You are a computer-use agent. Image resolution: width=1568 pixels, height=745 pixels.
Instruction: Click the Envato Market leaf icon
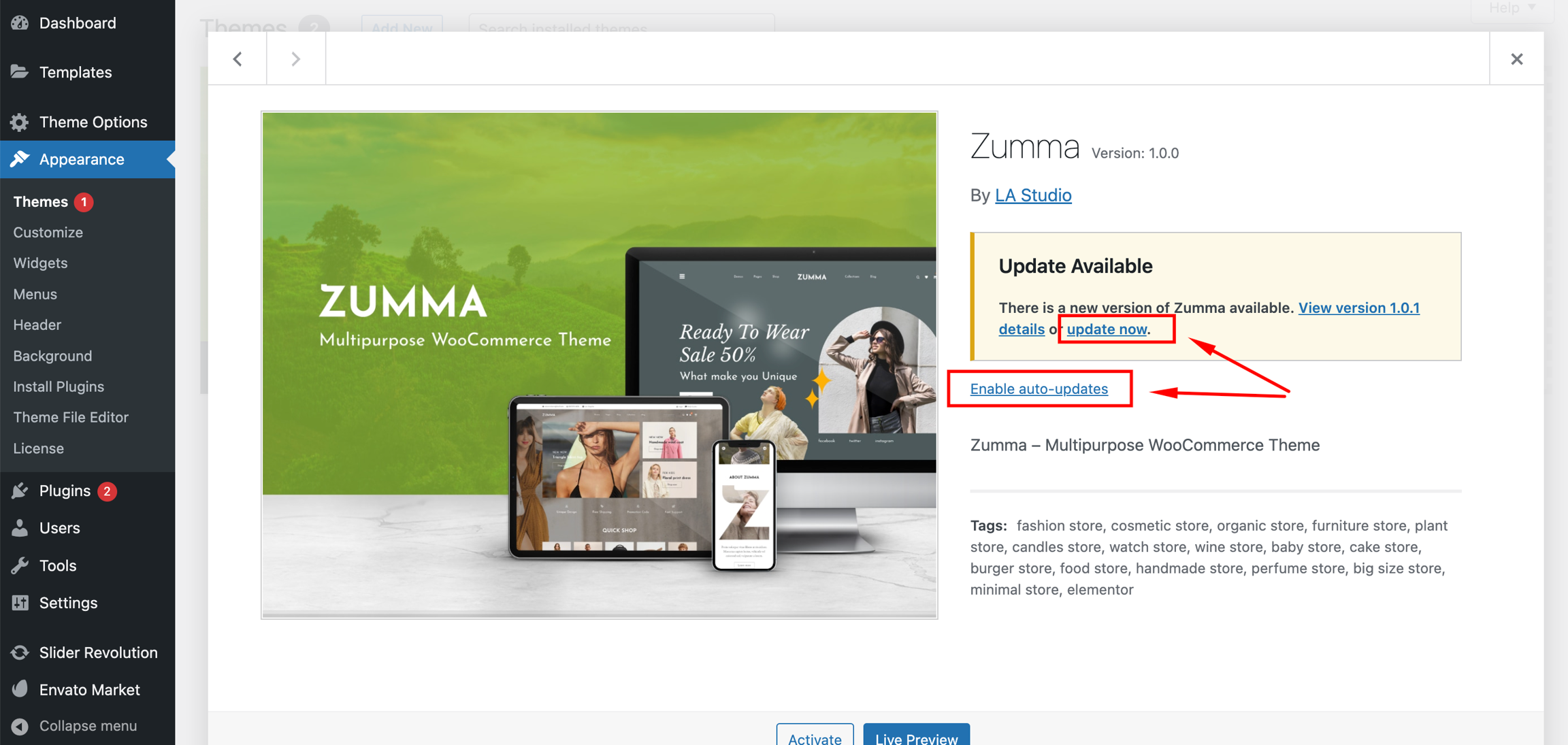pos(20,689)
